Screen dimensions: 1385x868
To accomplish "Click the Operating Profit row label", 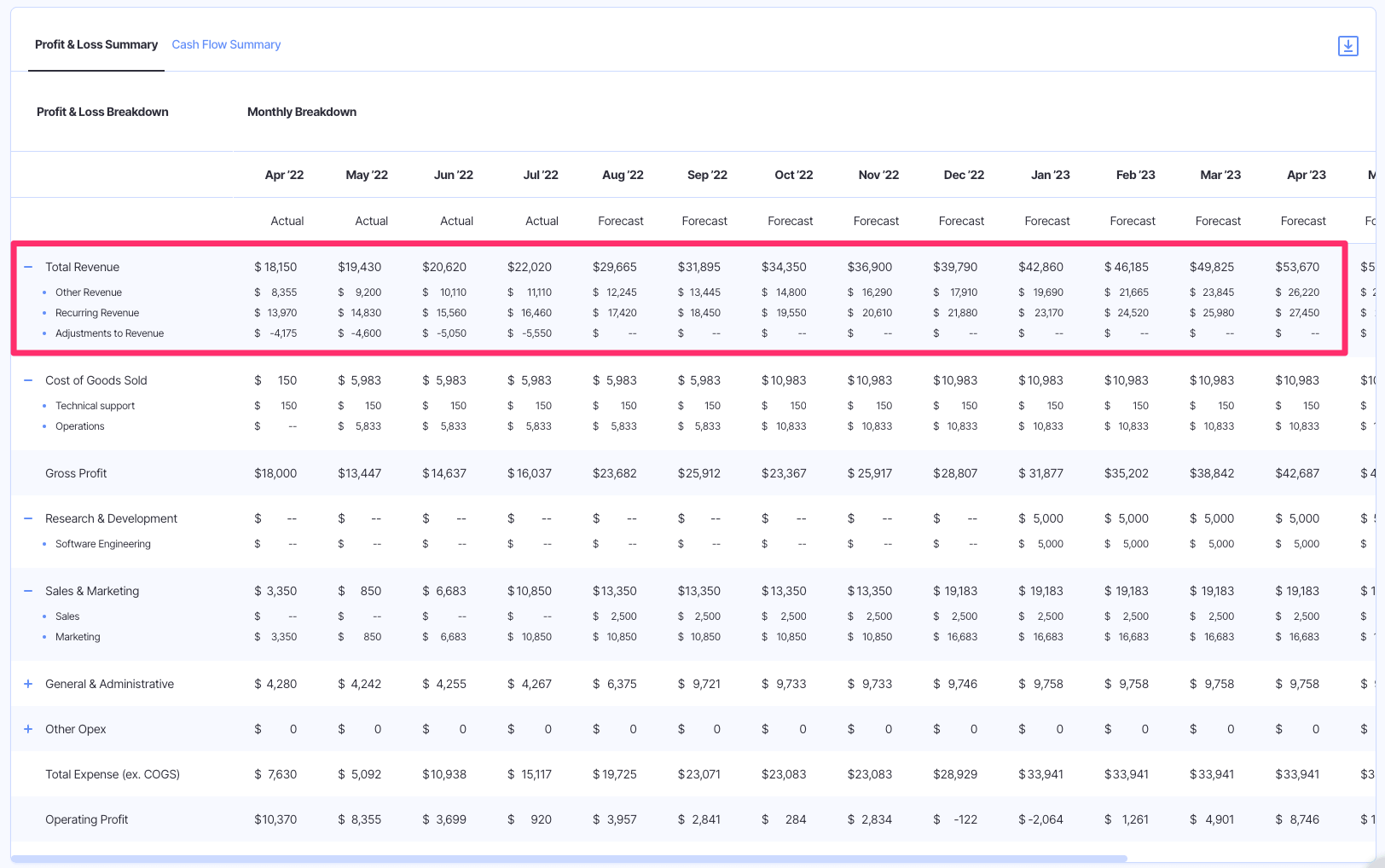I will pos(87,819).
